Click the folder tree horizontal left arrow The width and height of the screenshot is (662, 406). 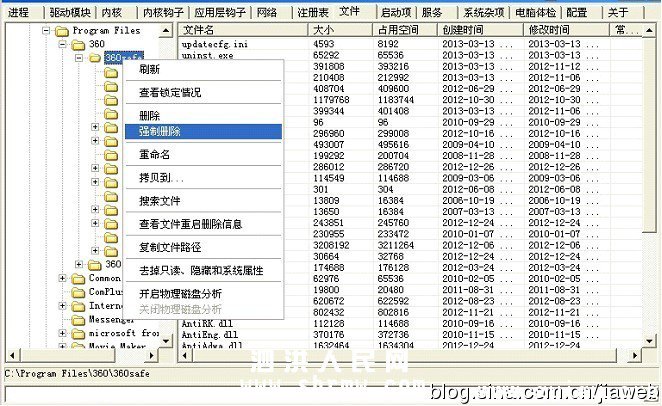pyautogui.click(x=12, y=355)
